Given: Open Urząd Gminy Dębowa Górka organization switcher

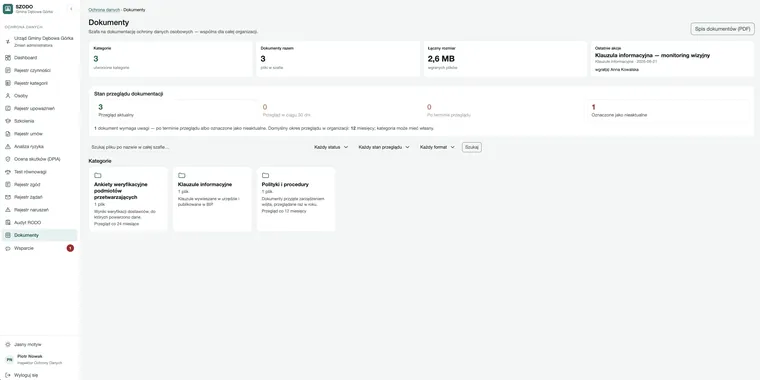Looking at the screenshot, I should 39,41.
